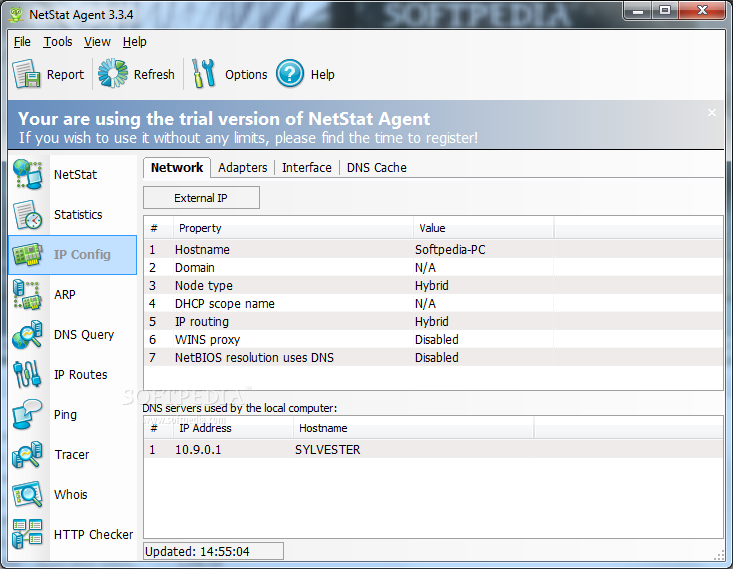Open the IP Routes sidebar icon
The width and height of the screenshot is (733, 569).
[x=28, y=375]
